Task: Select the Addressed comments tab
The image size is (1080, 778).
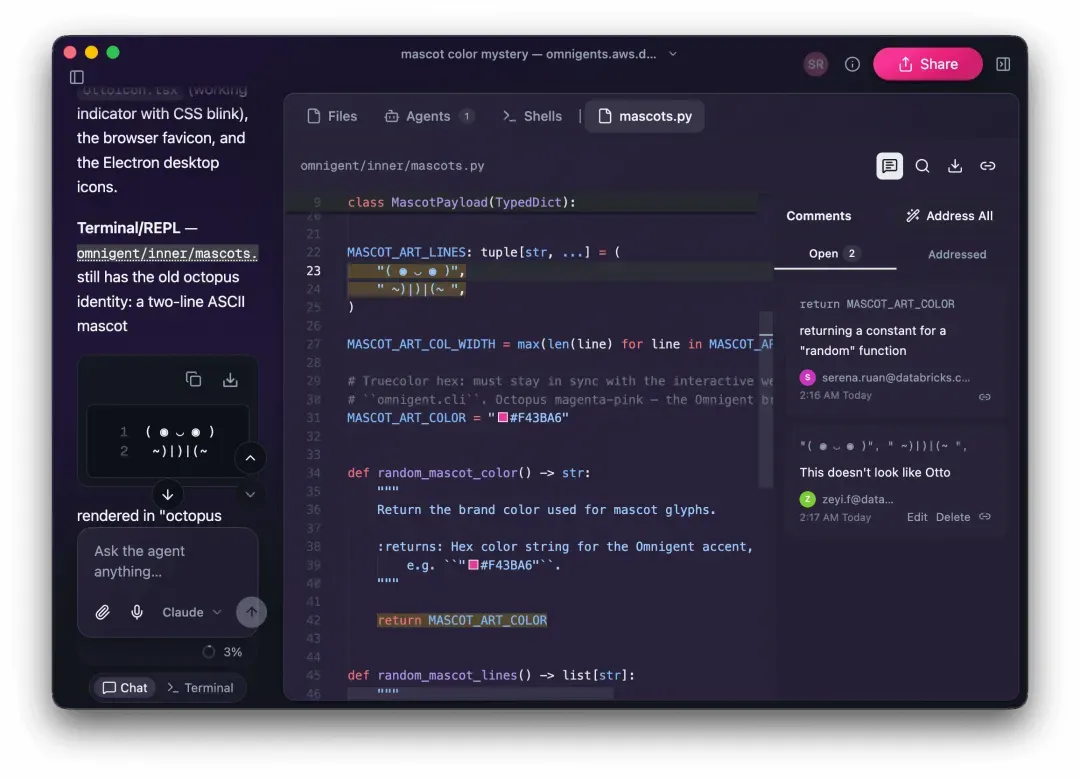Action: point(957,254)
